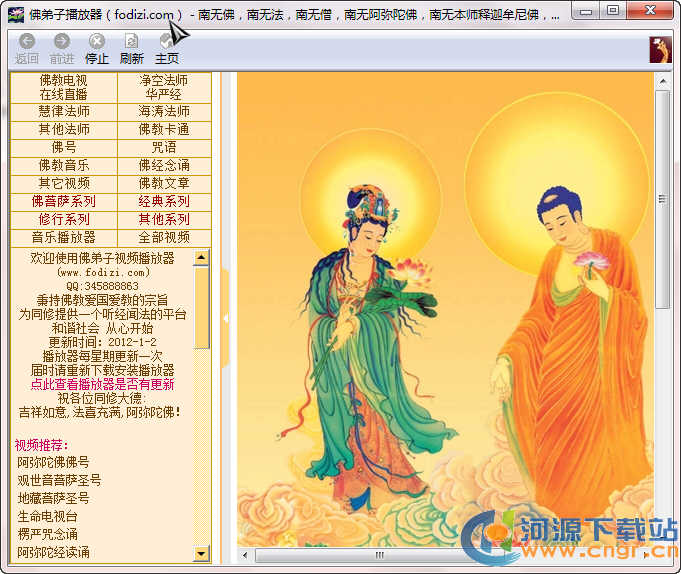This screenshot has width=681, height=574.
Task: Open 其他法师 category
Action: click(x=64, y=129)
